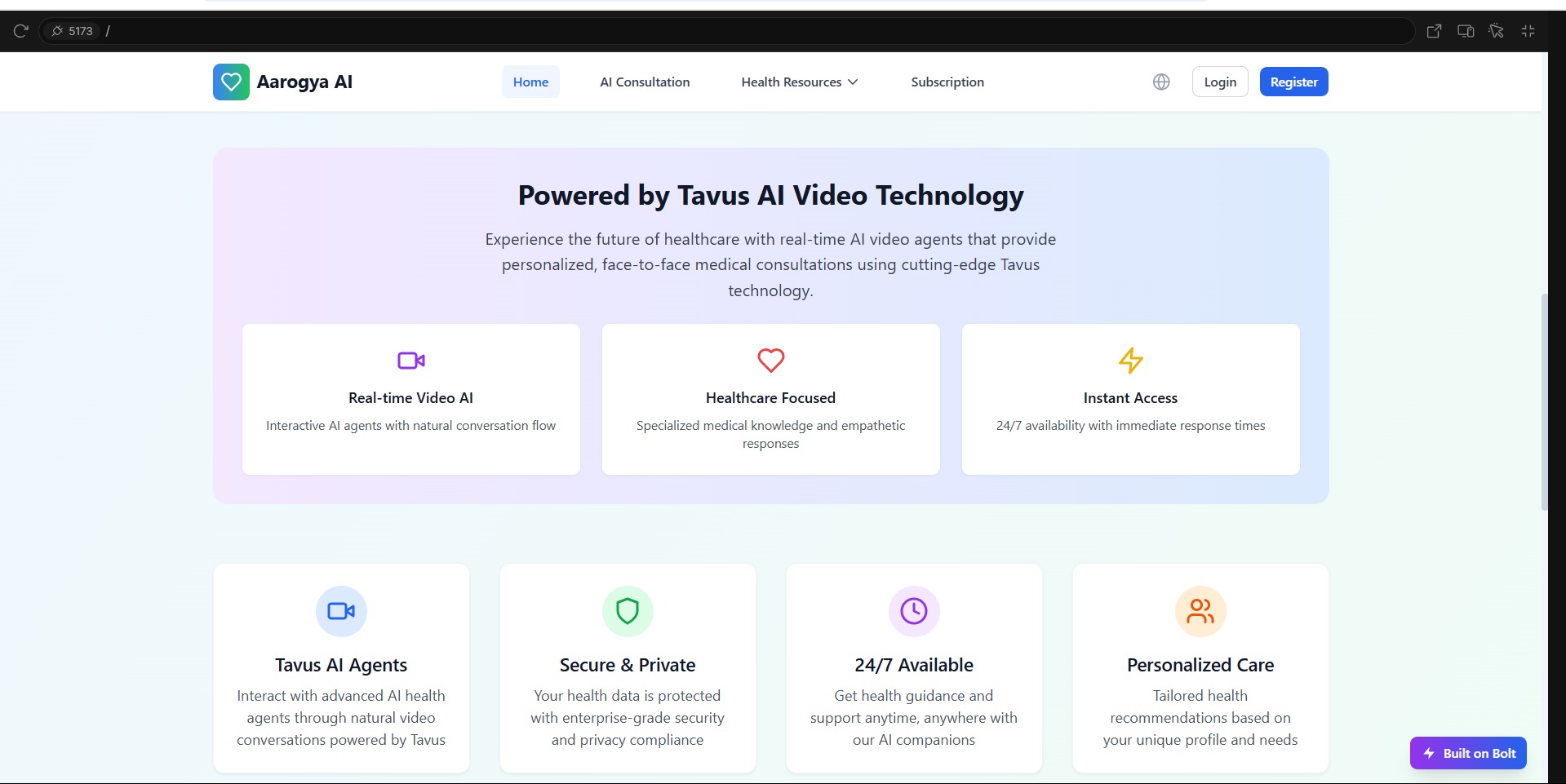Click the purple clock icon
The height and width of the screenshot is (784, 1566).
[914, 611]
